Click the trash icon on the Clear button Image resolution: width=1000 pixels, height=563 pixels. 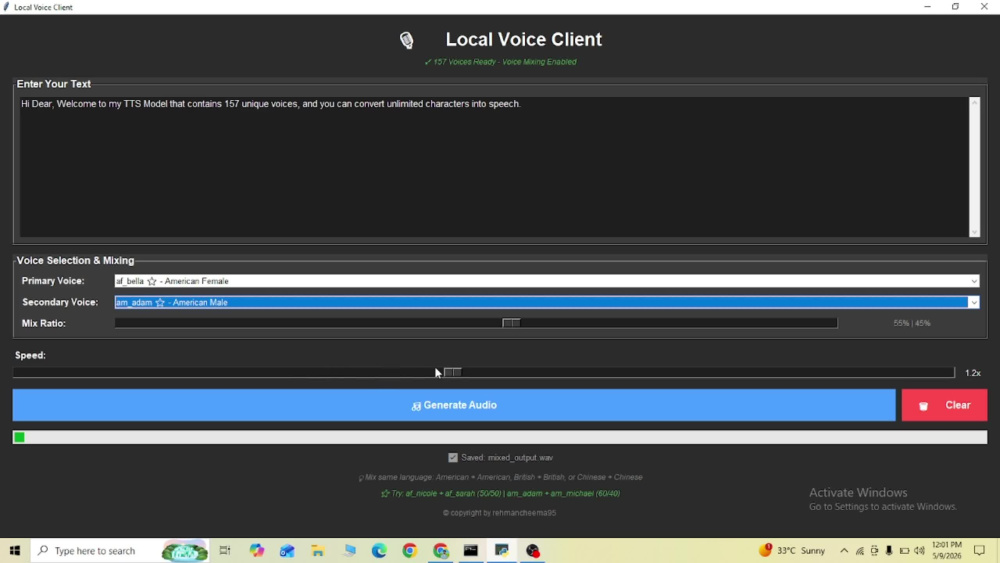coord(923,406)
